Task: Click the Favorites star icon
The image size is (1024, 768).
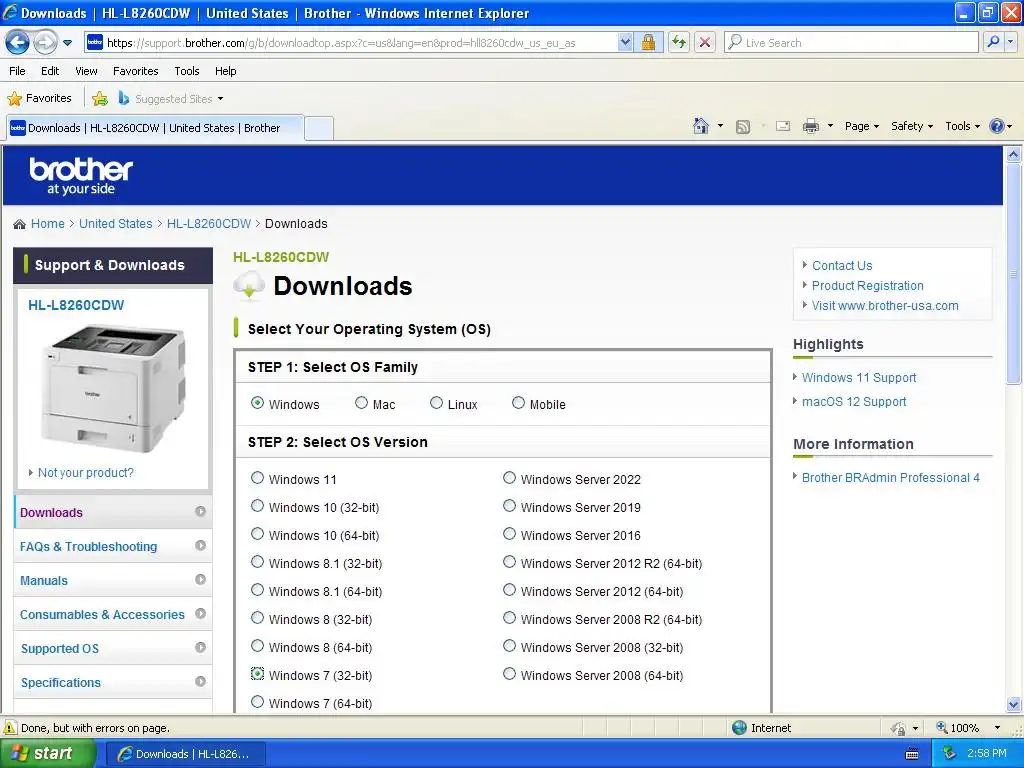Action: 14,99
